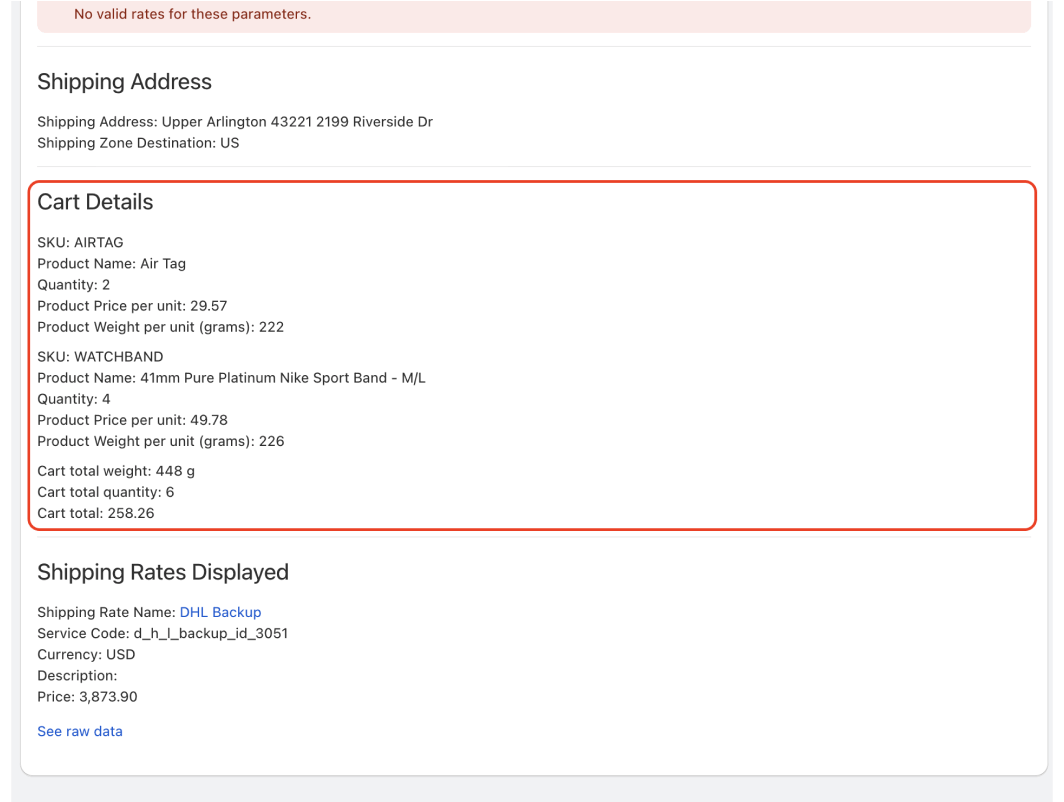
Task: Select the Upper Arlington 43221 address line
Action: pos(235,122)
